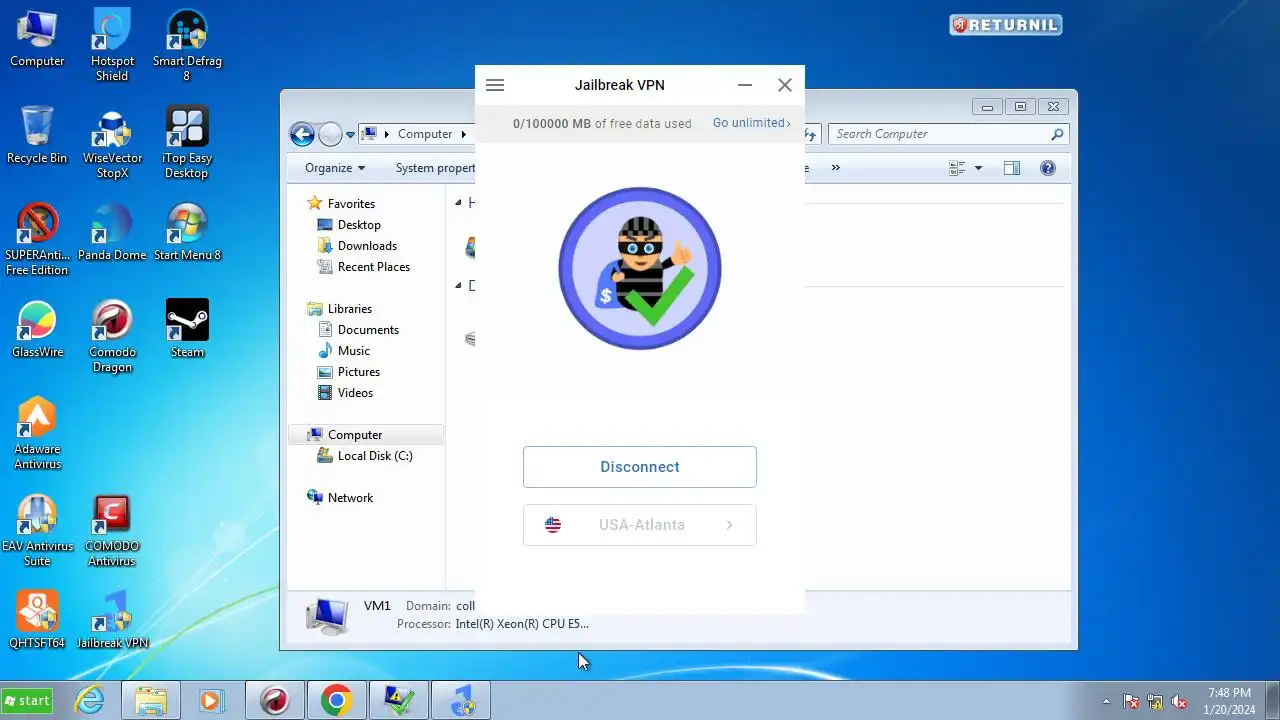Select Downloads under Favorites

coord(367,246)
